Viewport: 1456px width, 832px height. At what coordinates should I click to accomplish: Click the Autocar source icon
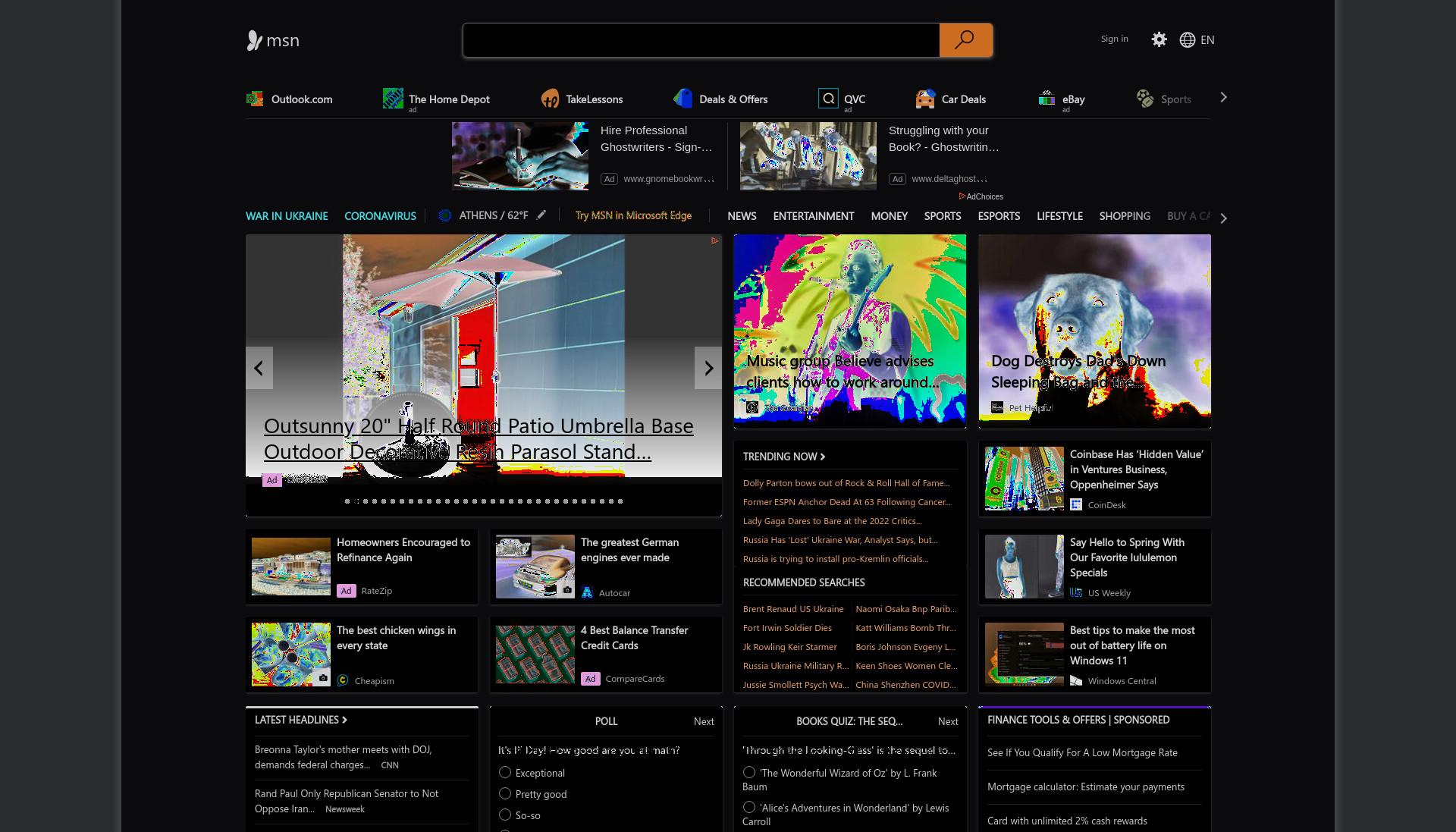point(587,592)
